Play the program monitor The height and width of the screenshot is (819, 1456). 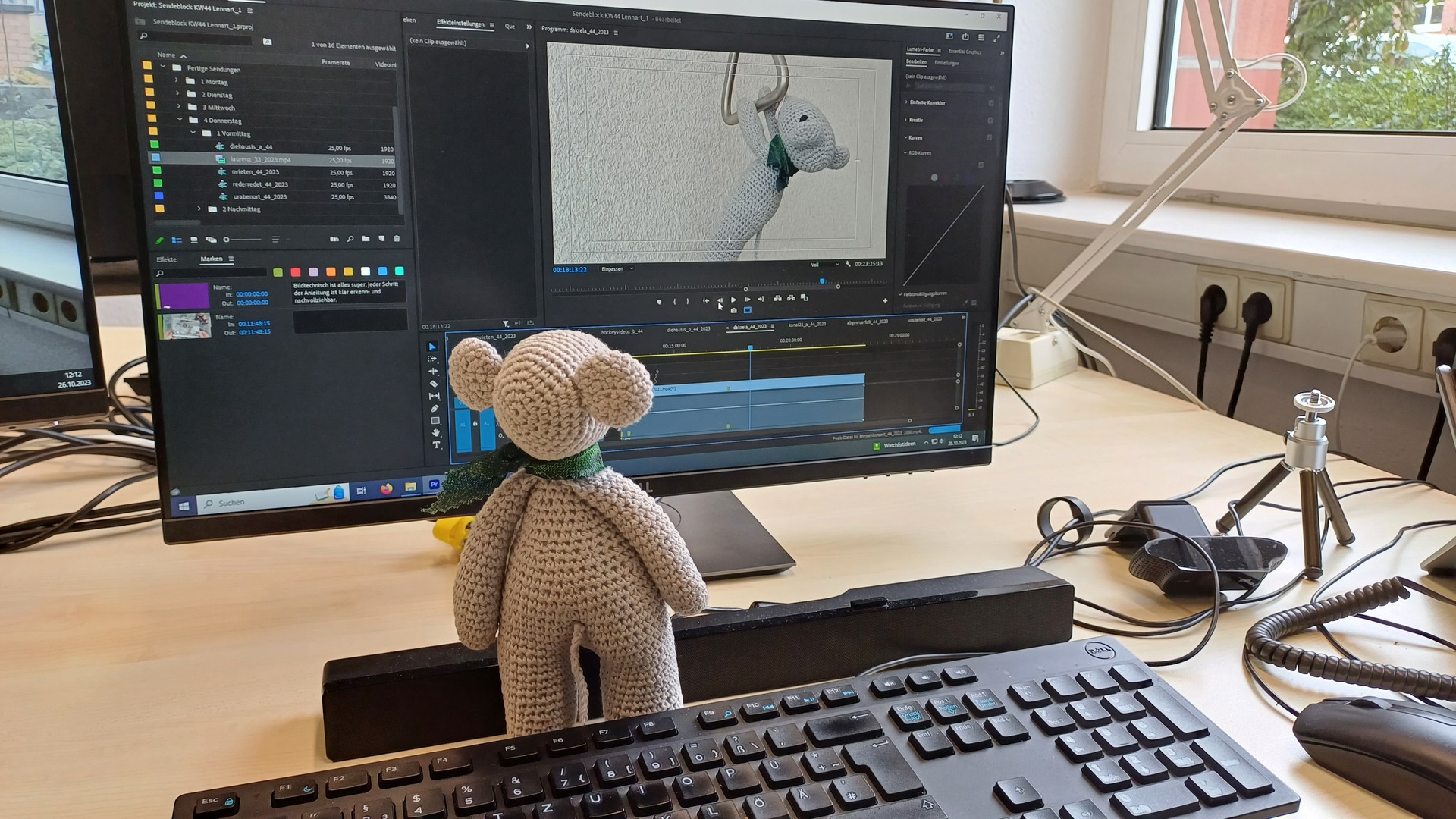733,300
